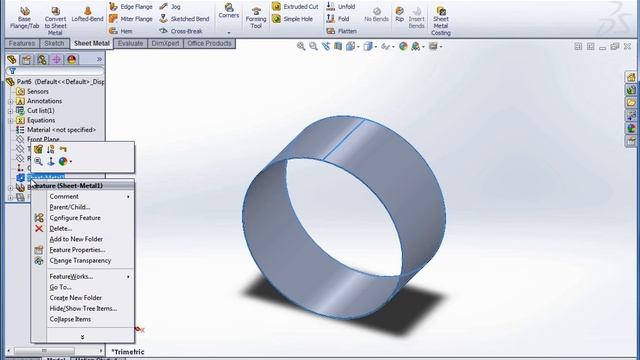Image resolution: width=640 pixels, height=360 pixels.
Task: Choose Change Transparency menu entry
Action: 80,260
